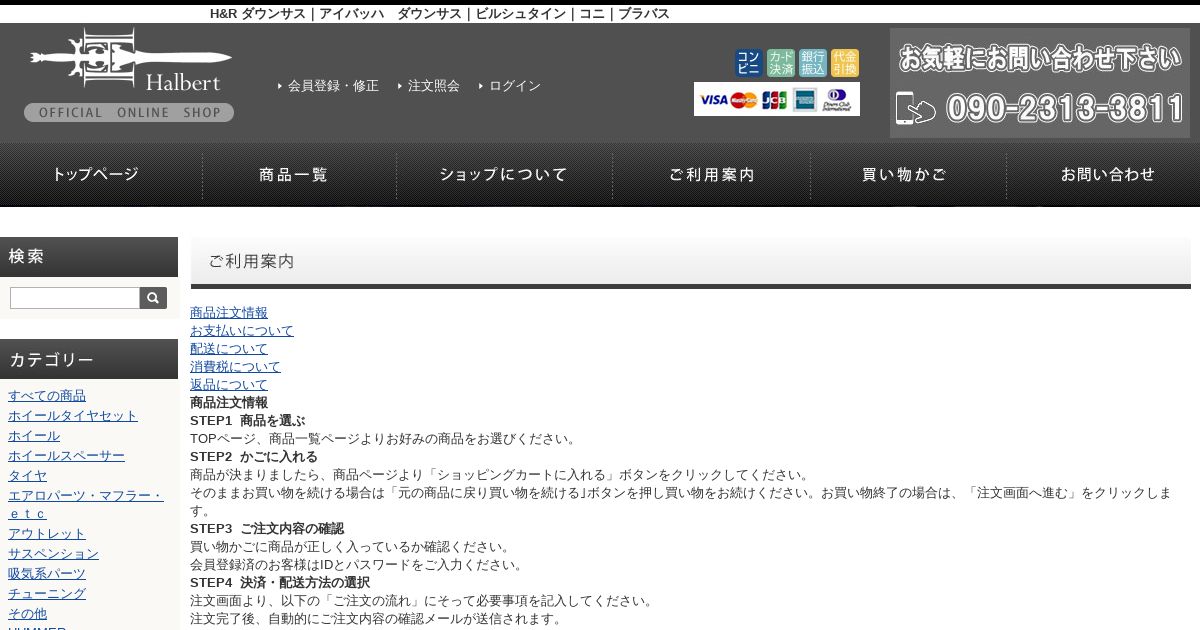Click the phone number 090-2313-3811 banner
The width and height of the screenshot is (1200, 630).
(1065, 108)
